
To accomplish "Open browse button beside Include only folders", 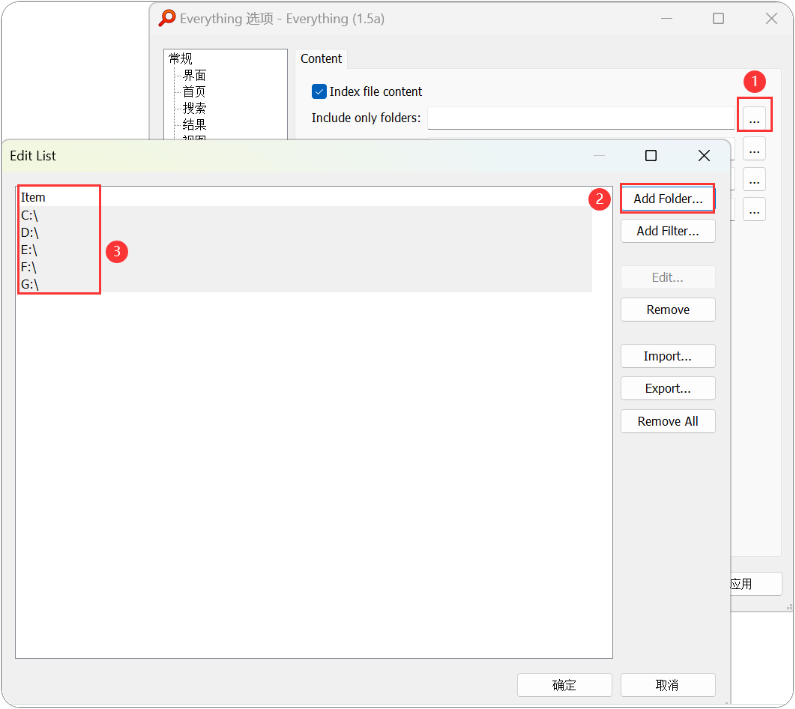I will point(754,119).
